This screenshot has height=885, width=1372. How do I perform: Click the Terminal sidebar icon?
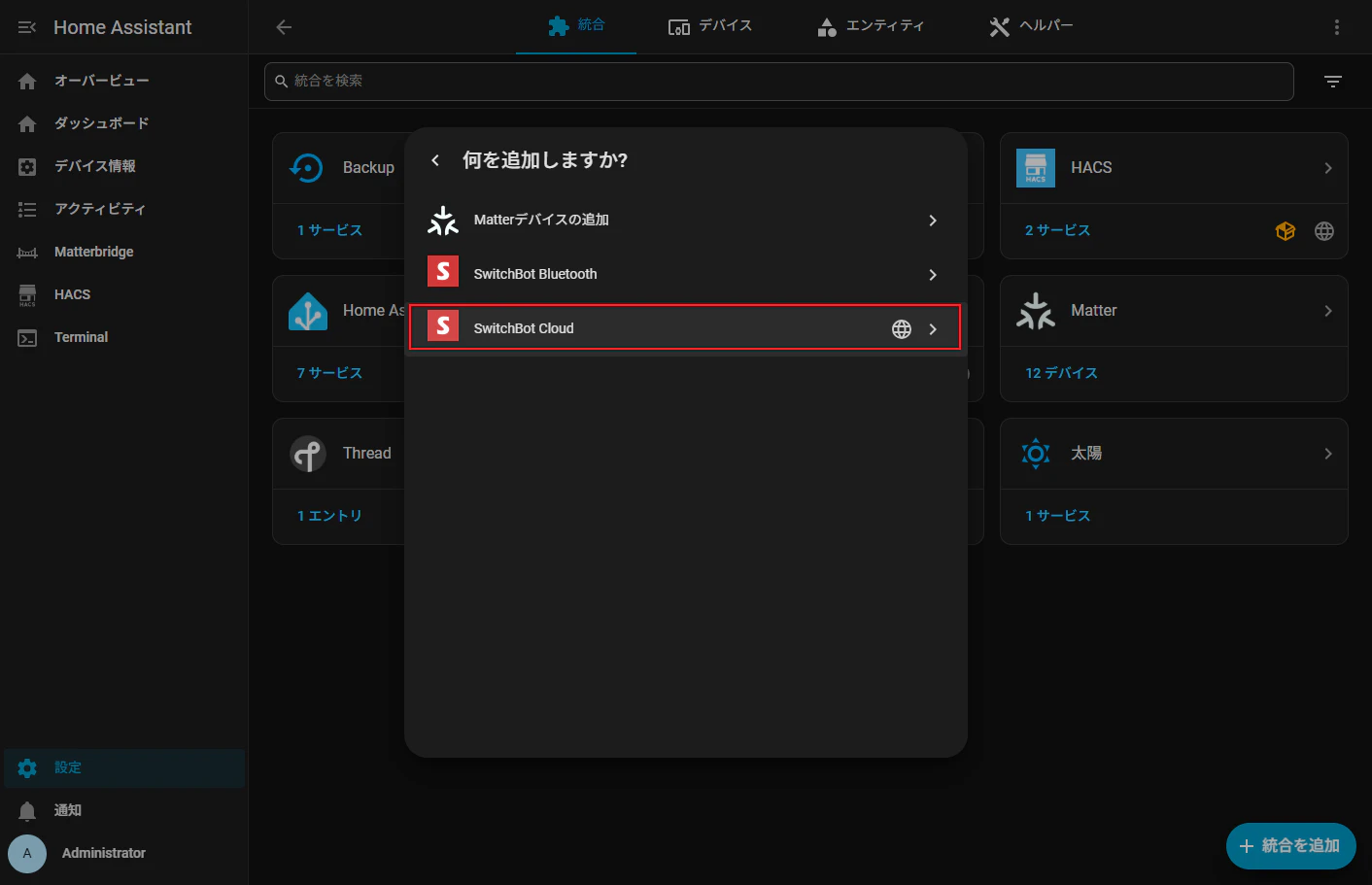(27, 338)
